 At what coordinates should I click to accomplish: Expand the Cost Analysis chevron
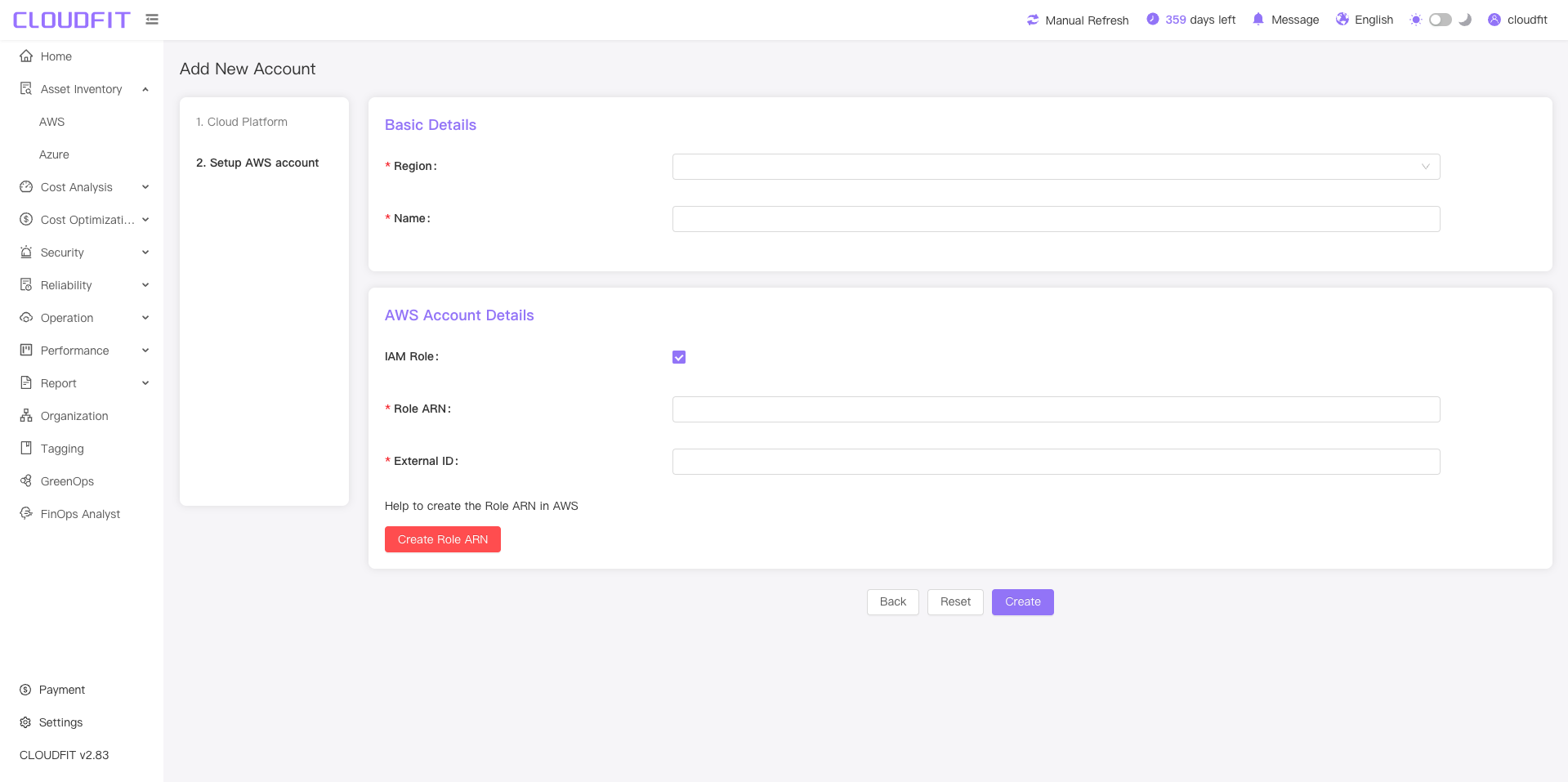tap(145, 187)
